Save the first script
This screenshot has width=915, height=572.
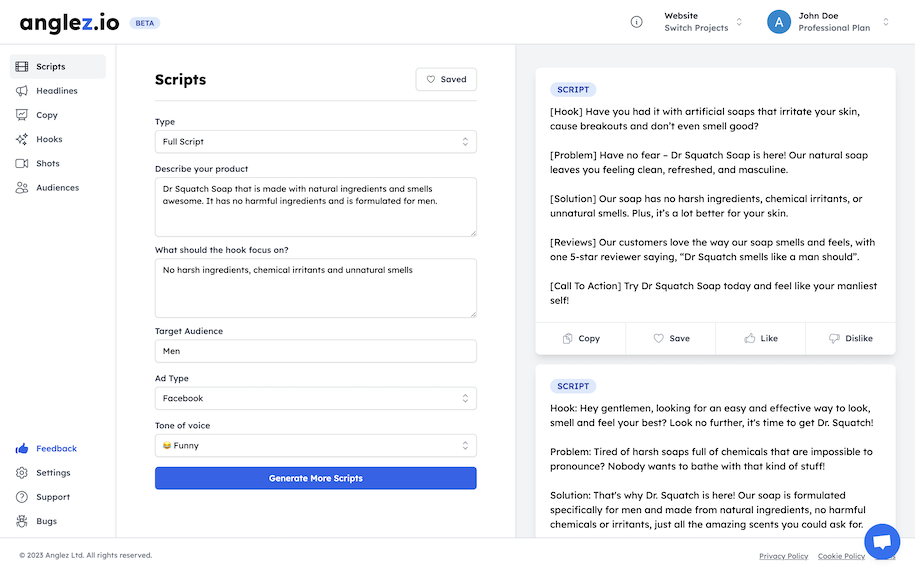point(671,339)
